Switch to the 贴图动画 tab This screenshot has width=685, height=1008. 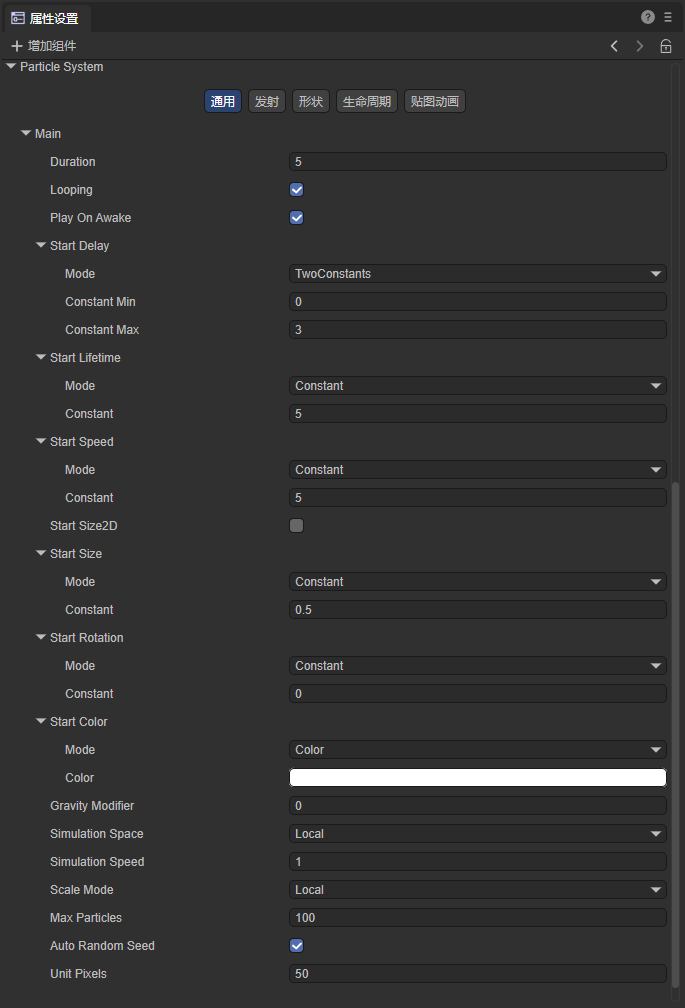pyautogui.click(x=435, y=102)
